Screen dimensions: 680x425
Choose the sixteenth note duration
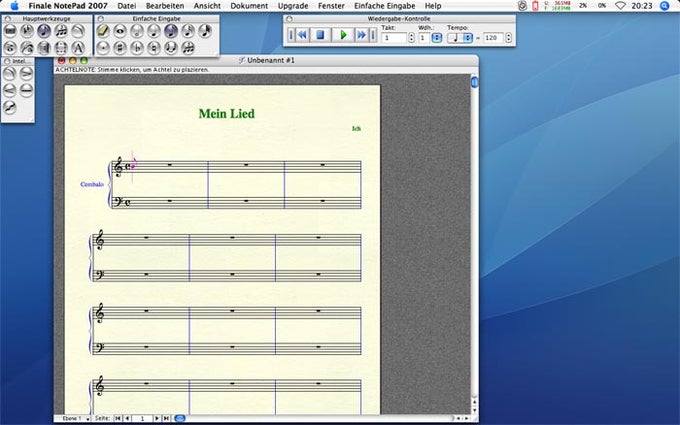click(x=188, y=31)
